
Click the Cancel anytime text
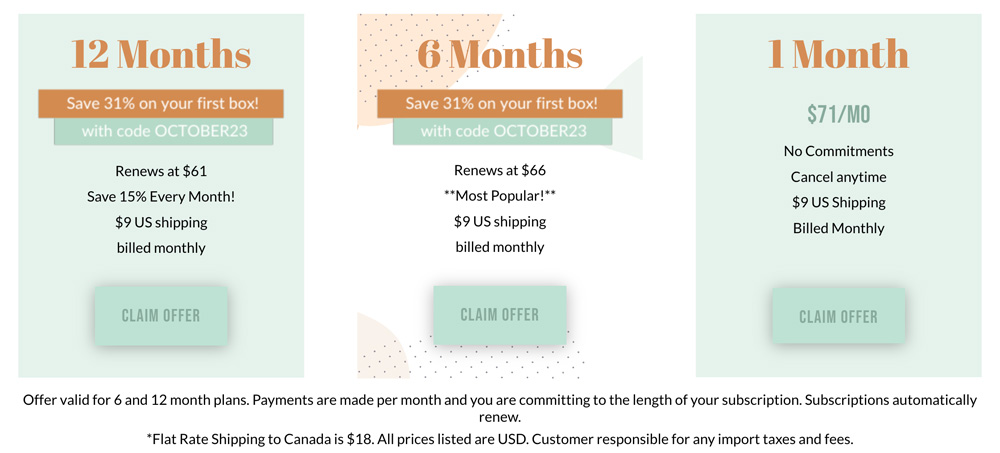tap(839, 177)
